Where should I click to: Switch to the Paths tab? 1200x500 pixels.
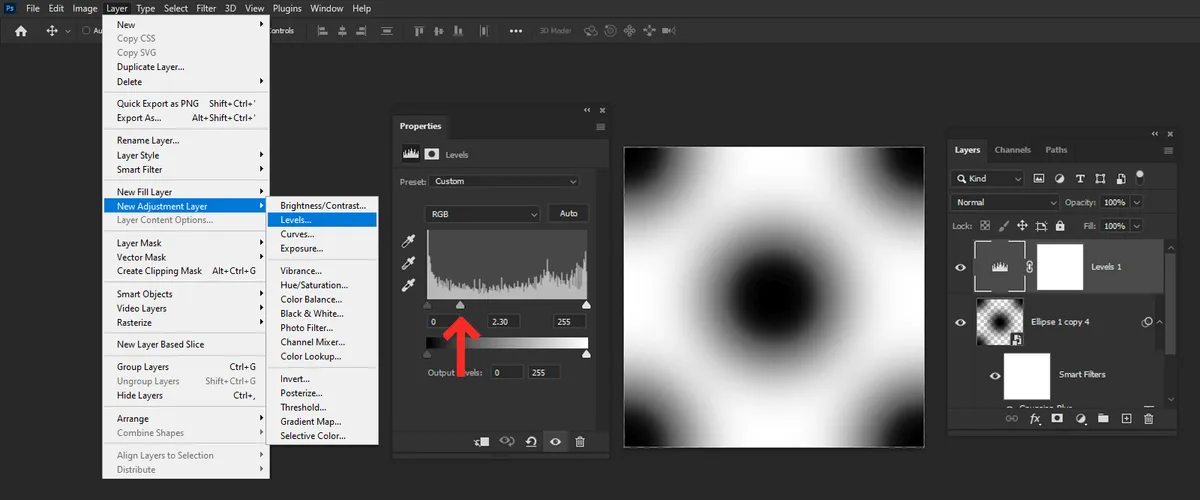pos(1056,150)
